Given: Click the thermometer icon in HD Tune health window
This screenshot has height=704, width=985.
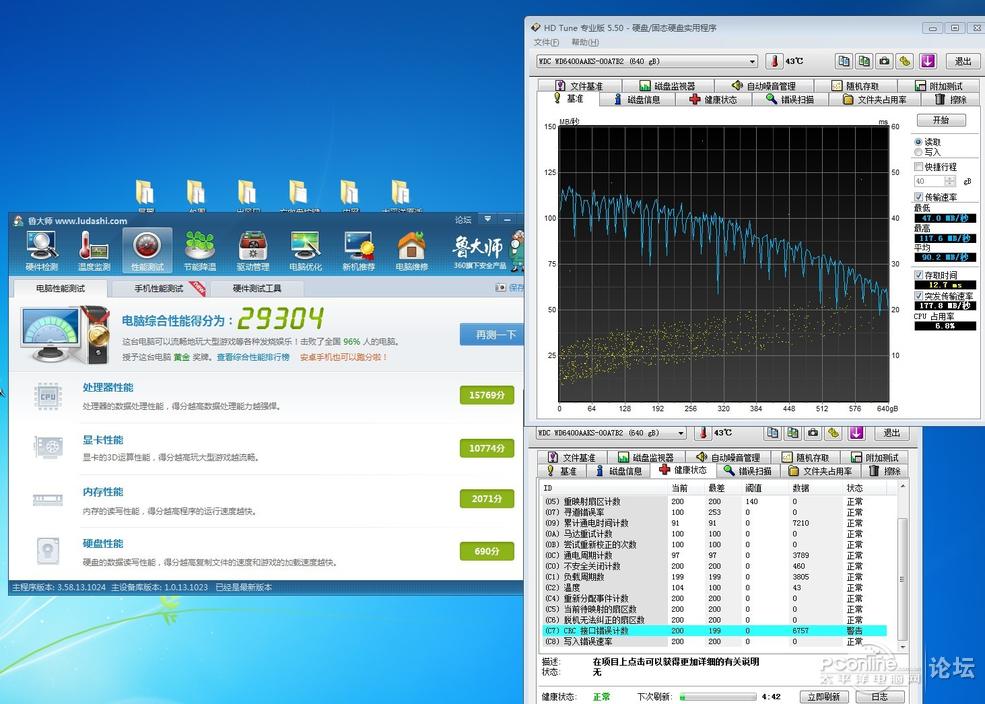Looking at the screenshot, I should [703, 433].
